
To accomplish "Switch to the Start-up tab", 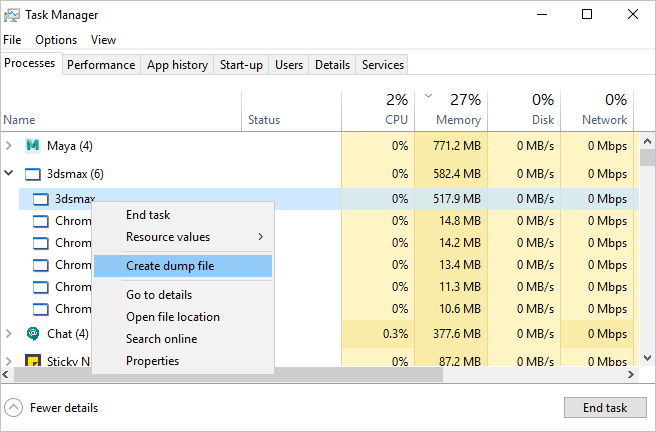I will tap(241, 65).
